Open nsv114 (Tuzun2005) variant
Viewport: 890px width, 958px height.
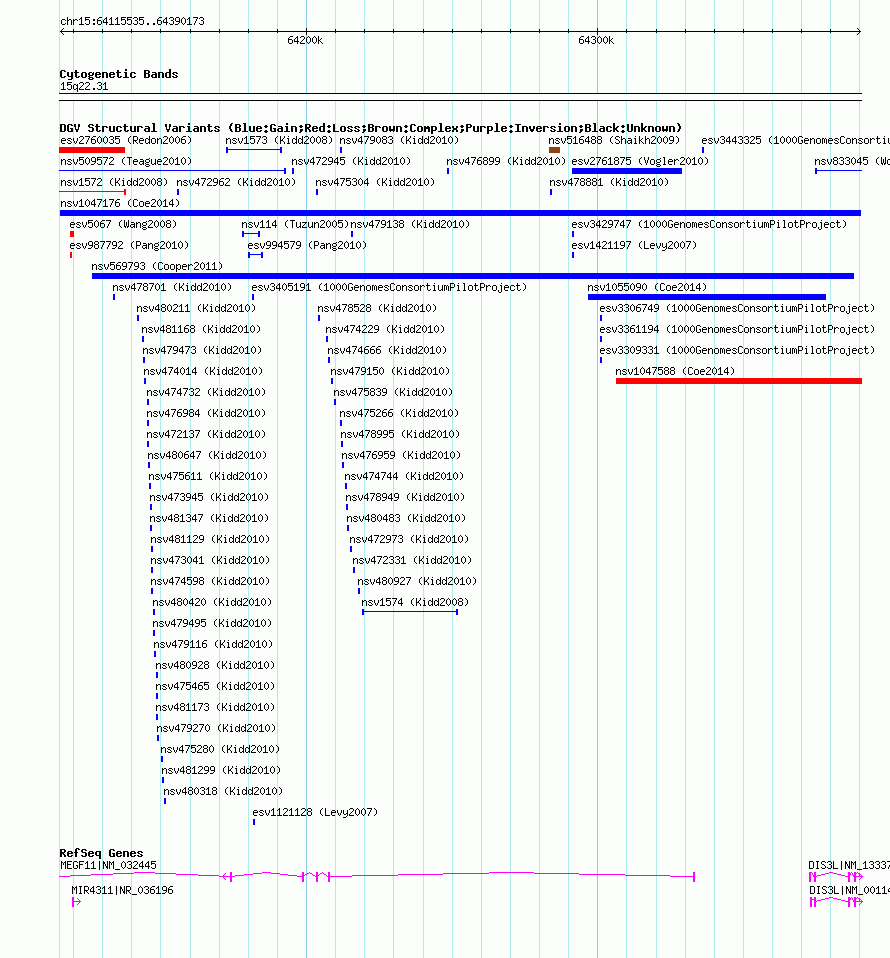coord(295,224)
